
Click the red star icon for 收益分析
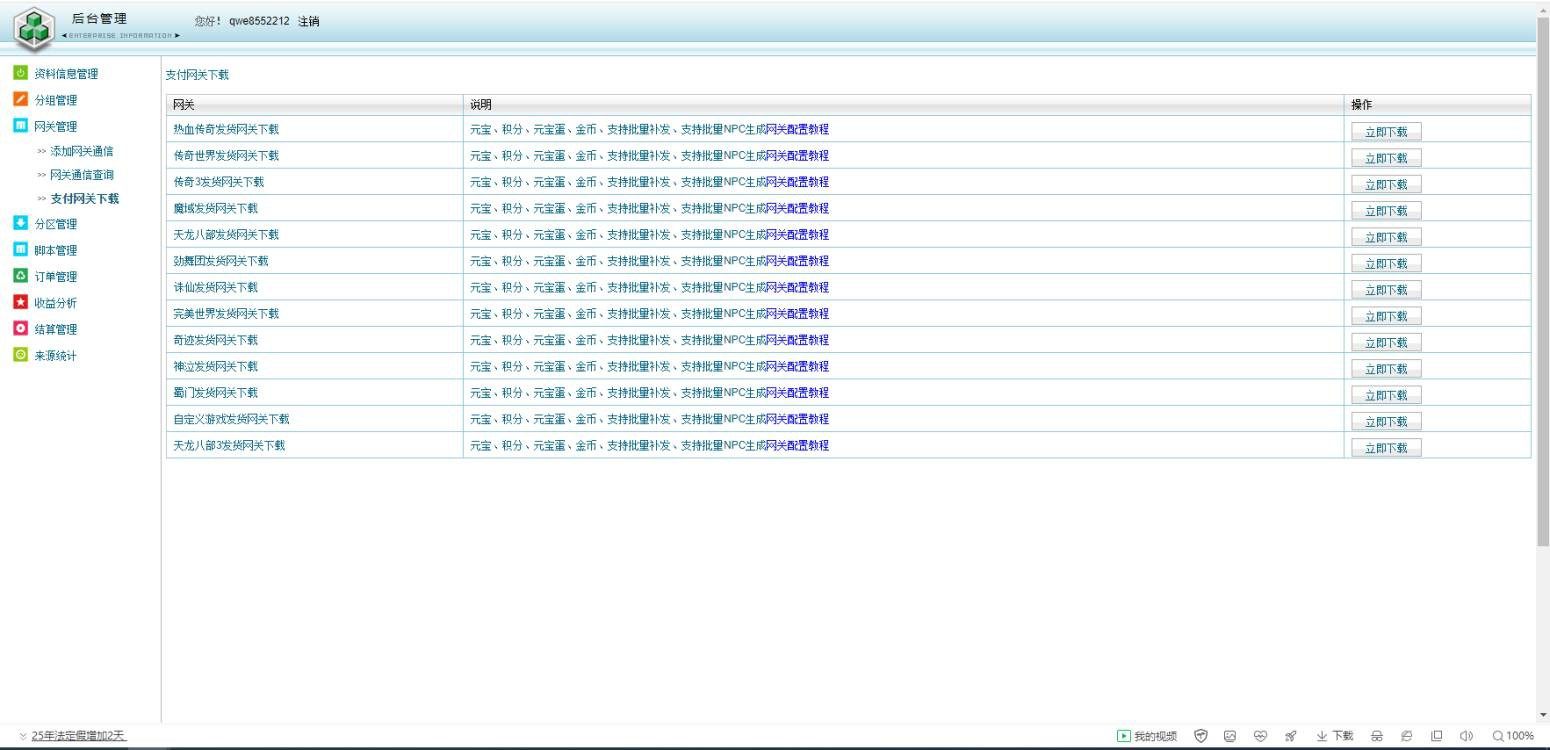tap(20, 302)
